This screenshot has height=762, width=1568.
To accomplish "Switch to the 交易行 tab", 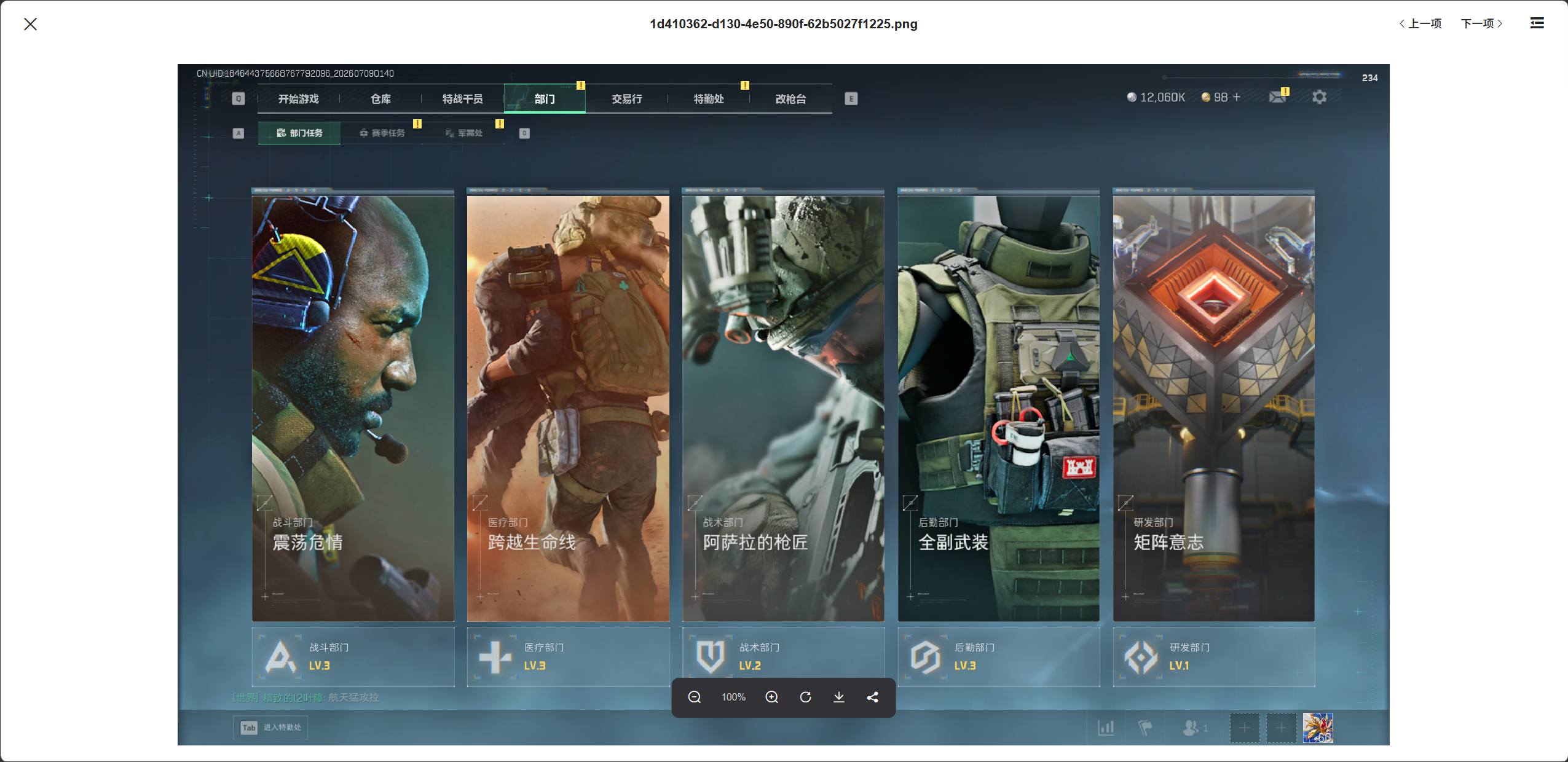I will point(627,99).
